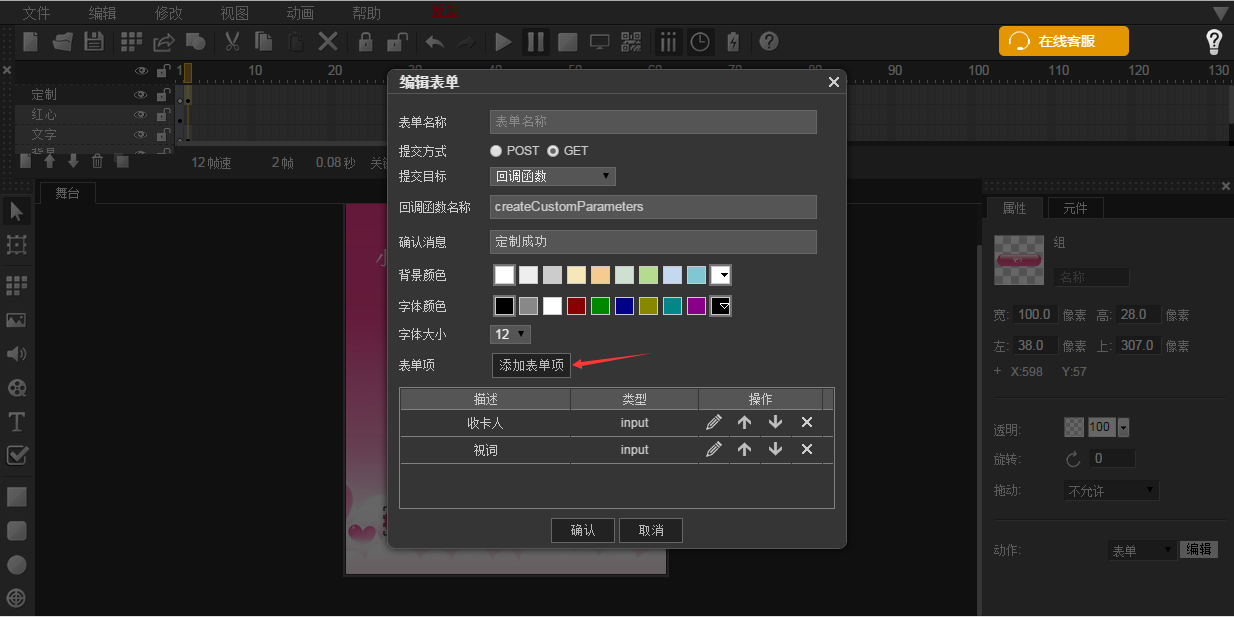Open the 拖动 dropdown showing 不允许

pyautogui.click(x=1110, y=490)
